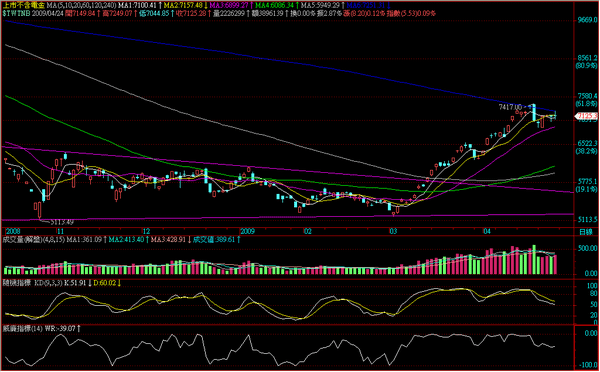Click the 5113.5 price axis label
The width and height of the screenshot is (600, 372).
587,220
